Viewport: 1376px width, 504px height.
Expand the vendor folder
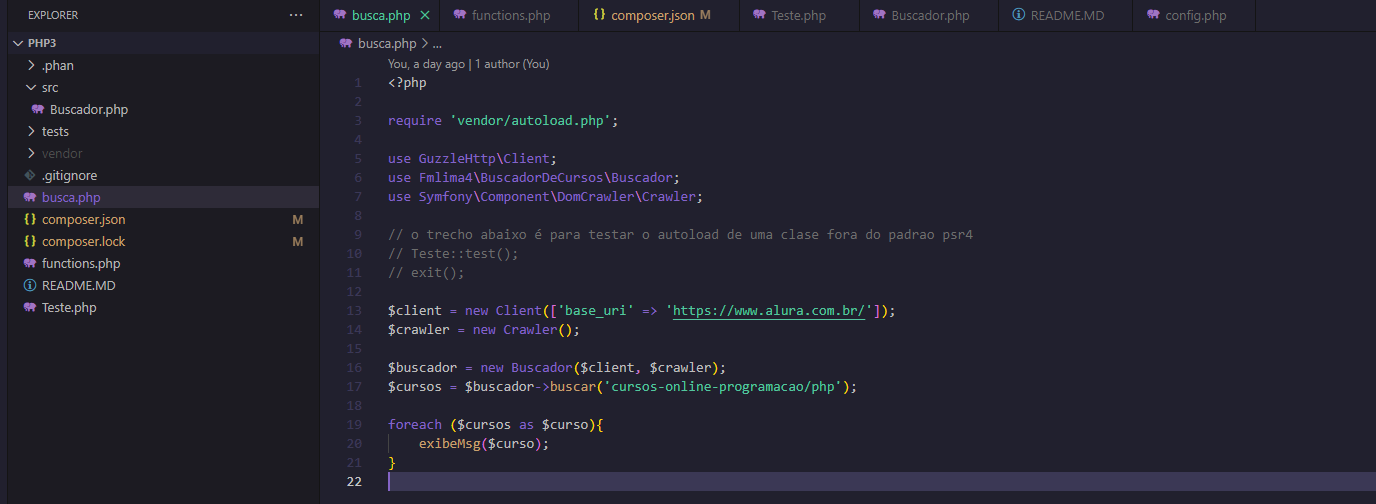pyautogui.click(x=32, y=154)
